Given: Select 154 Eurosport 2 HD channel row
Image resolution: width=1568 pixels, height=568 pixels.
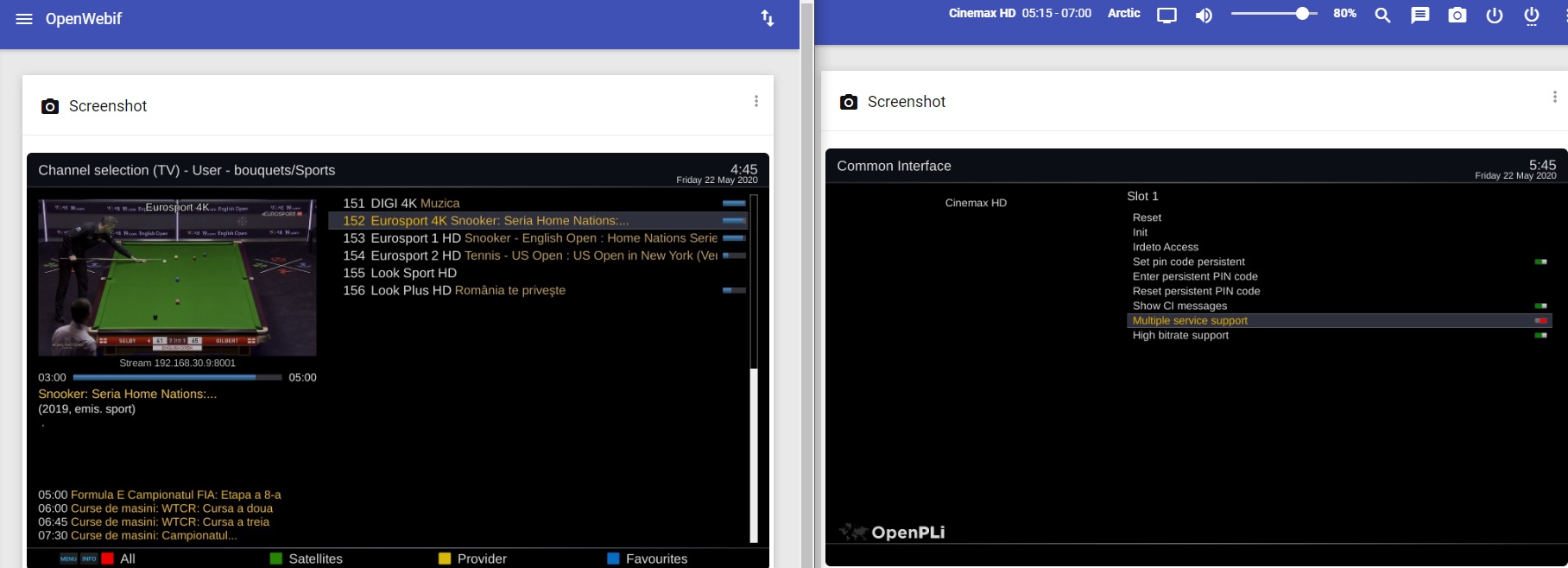Looking at the screenshot, I should pyautogui.click(x=537, y=256).
